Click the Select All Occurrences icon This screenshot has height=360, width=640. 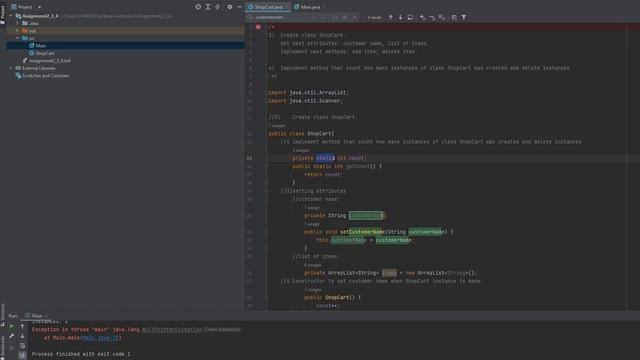coord(442,18)
